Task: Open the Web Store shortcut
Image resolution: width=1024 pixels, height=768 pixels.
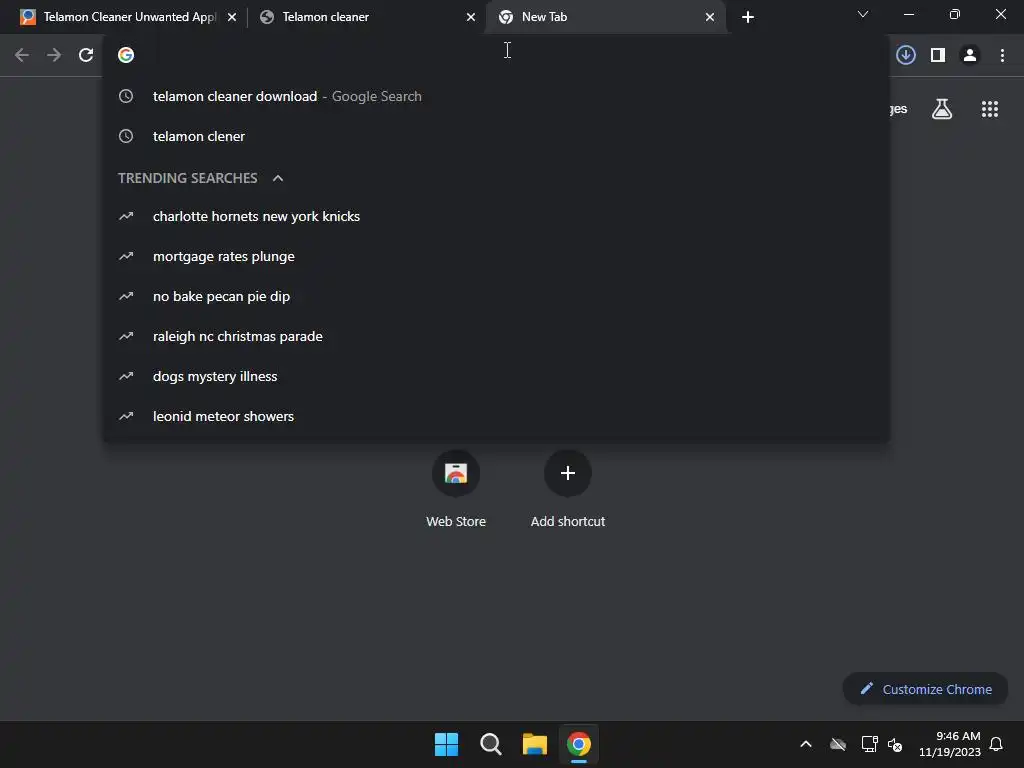Action: [x=456, y=473]
